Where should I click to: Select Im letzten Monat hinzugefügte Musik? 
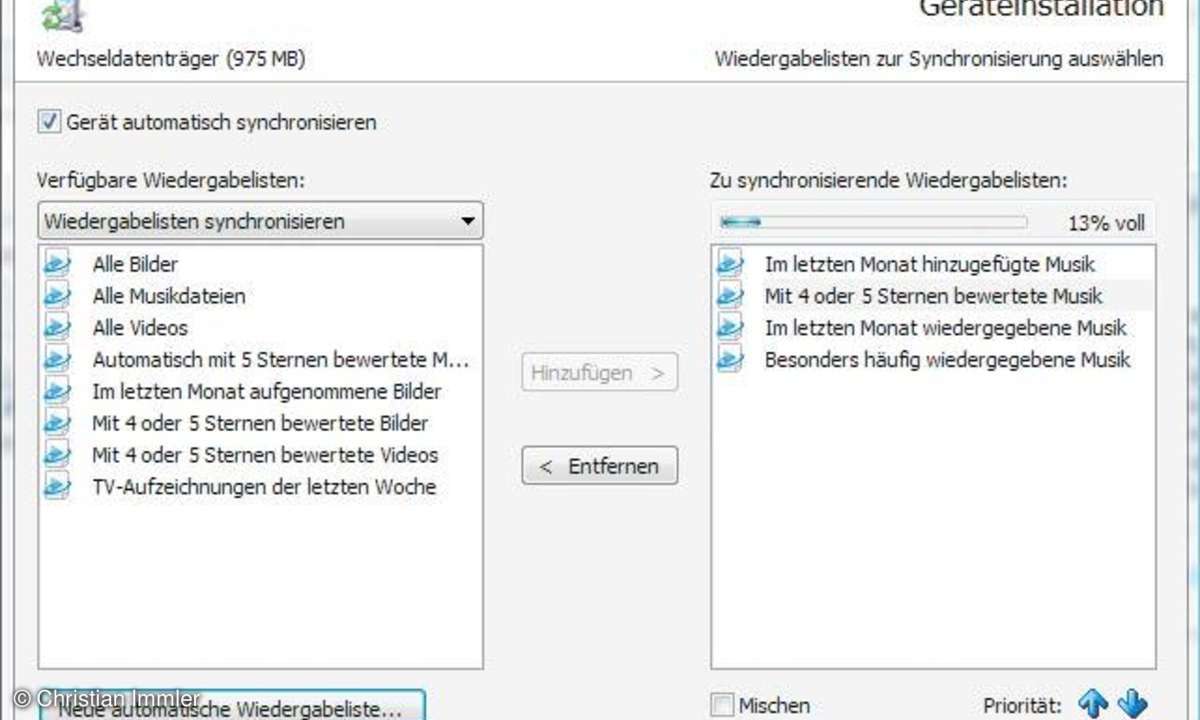point(929,264)
